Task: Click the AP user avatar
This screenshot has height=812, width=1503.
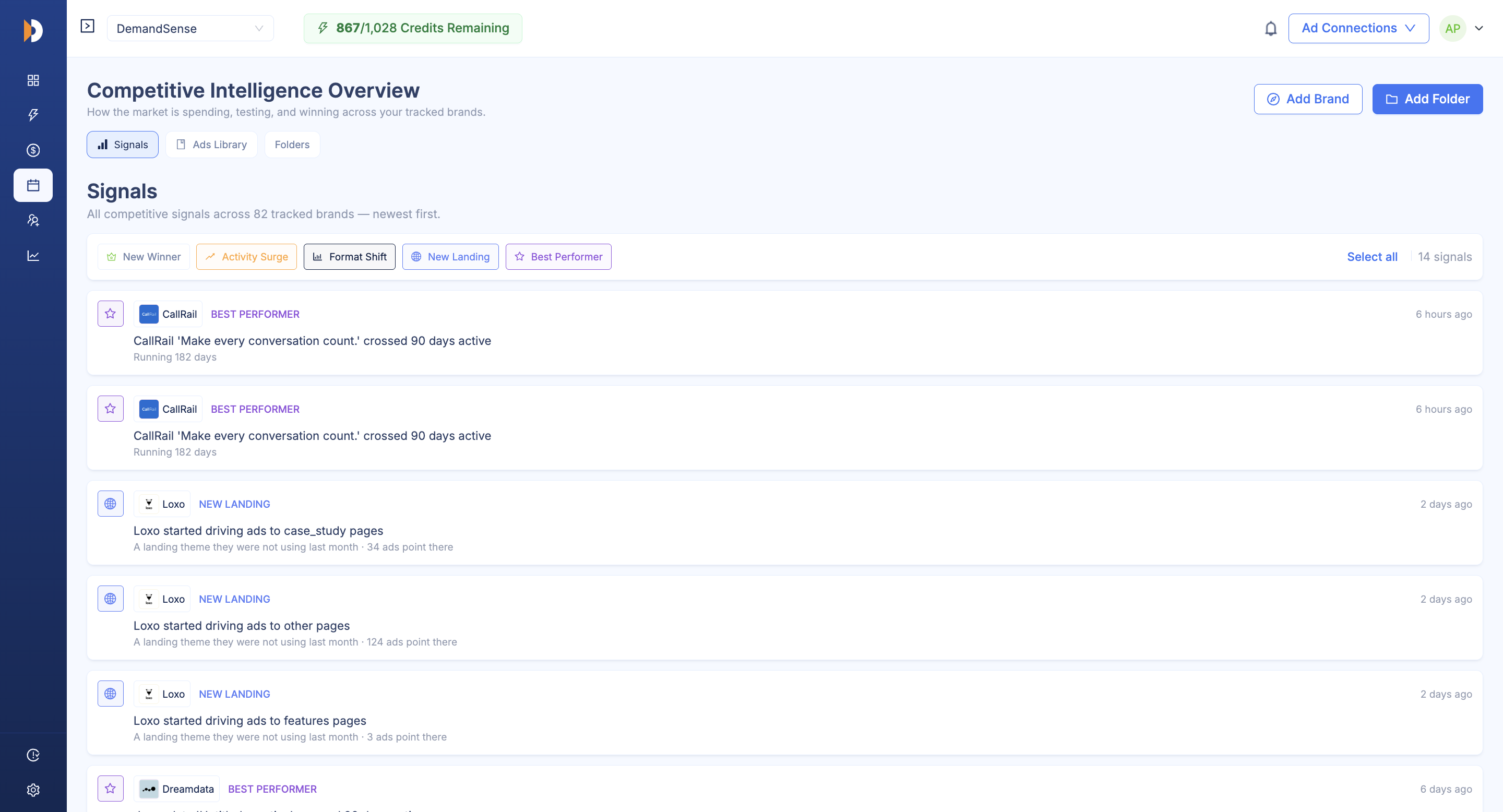Action: tap(1452, 29)
